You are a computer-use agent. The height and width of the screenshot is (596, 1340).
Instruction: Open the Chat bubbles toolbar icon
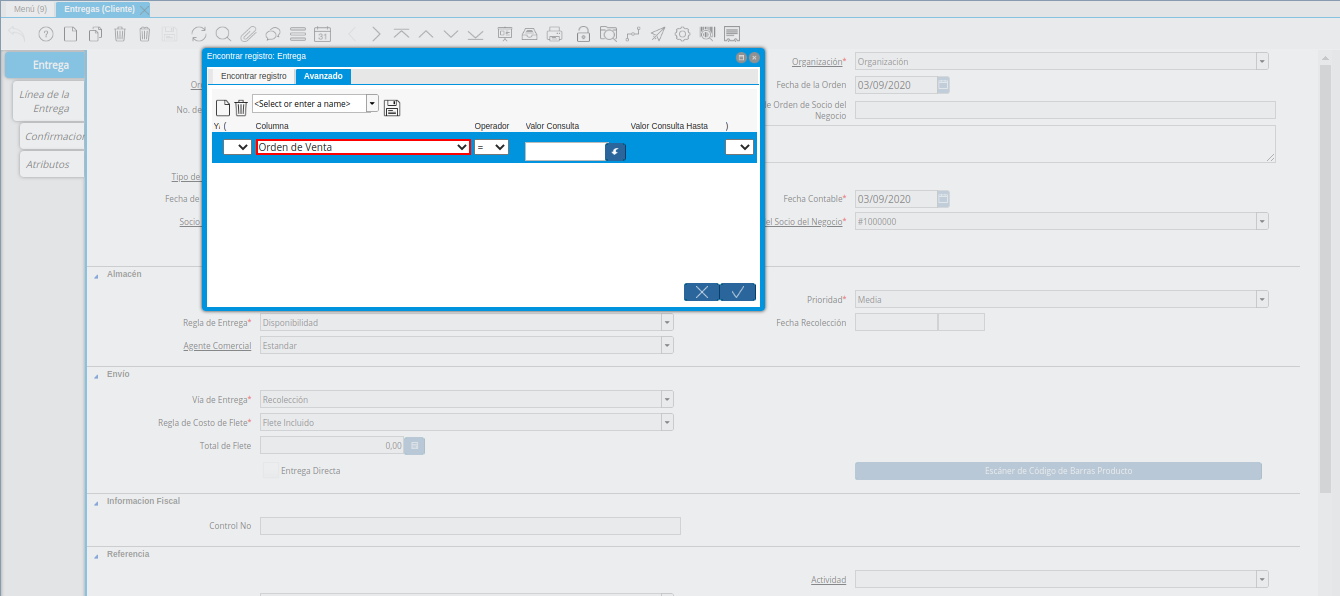[x=272, y=34]
